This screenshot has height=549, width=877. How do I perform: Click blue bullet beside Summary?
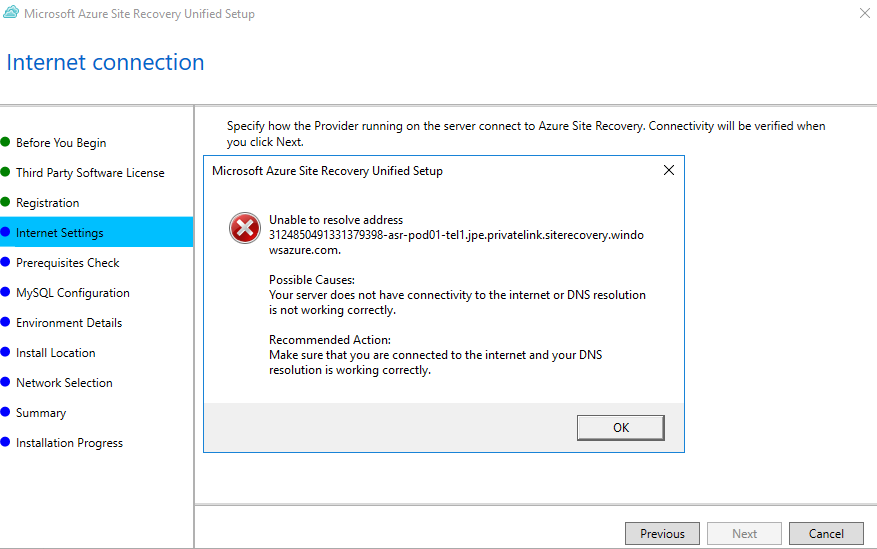point(5,411)
